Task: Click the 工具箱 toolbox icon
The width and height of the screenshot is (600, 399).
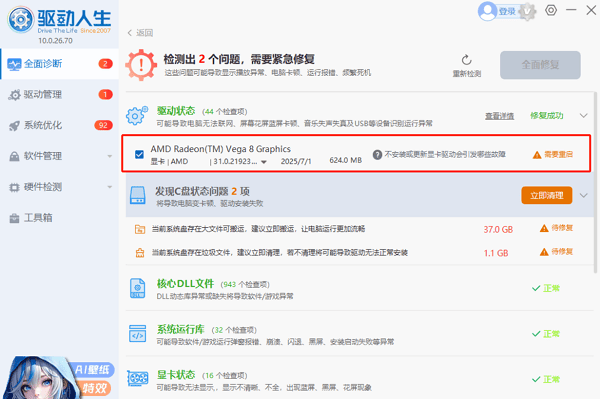Action: (x=15, y=218)
